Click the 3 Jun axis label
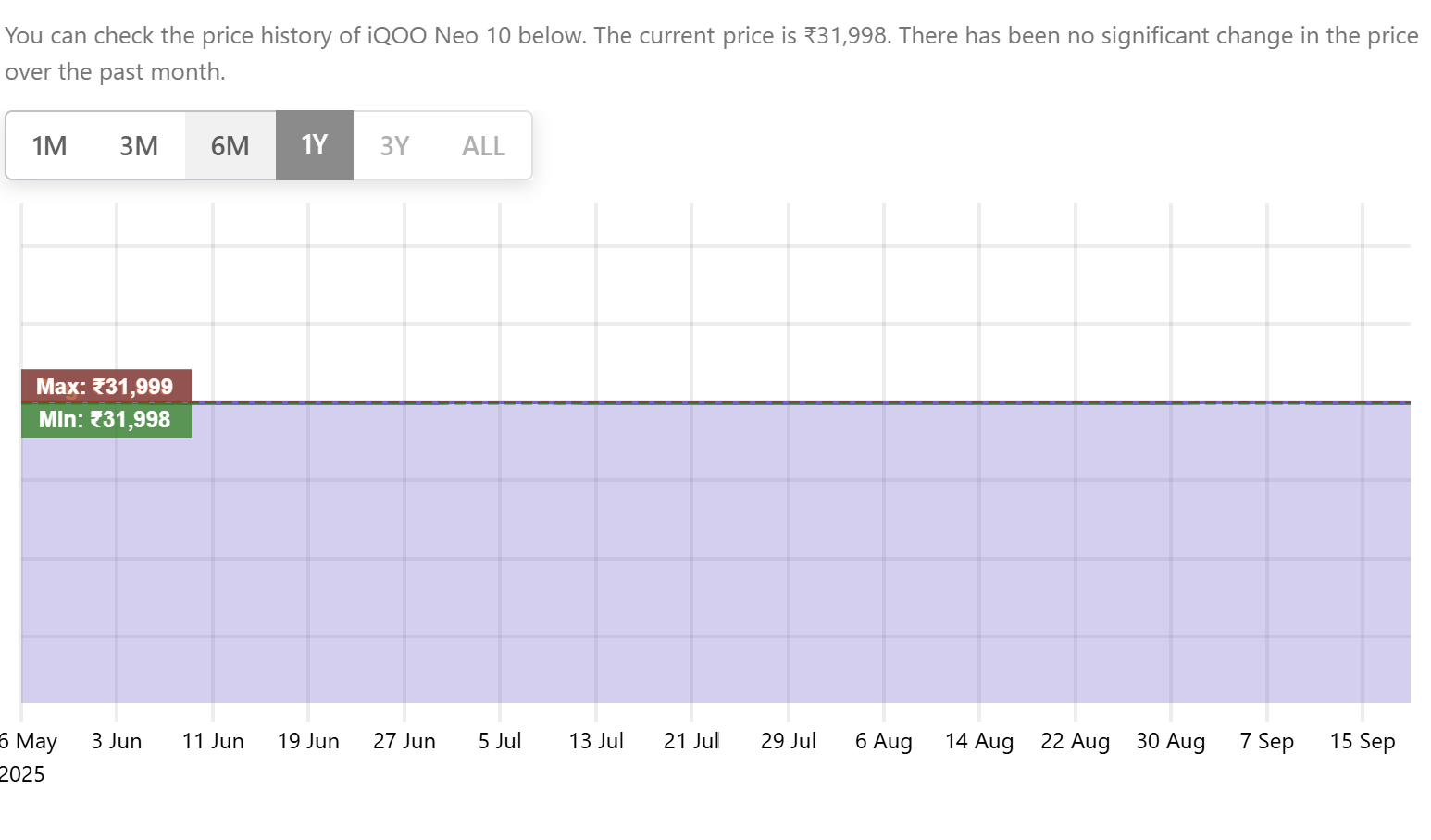 point(117,741)
